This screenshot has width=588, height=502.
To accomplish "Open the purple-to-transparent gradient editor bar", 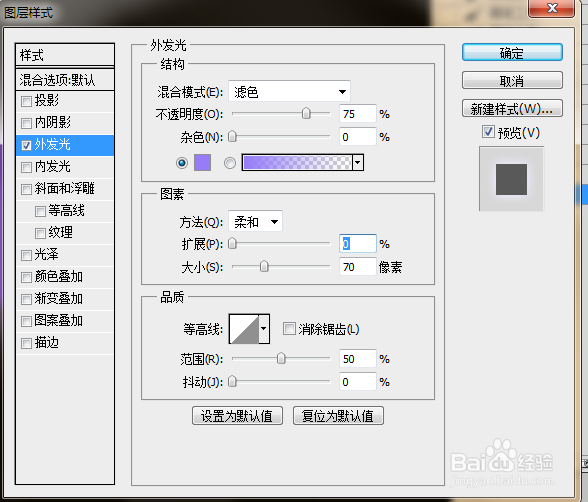I will click(297, 162).
